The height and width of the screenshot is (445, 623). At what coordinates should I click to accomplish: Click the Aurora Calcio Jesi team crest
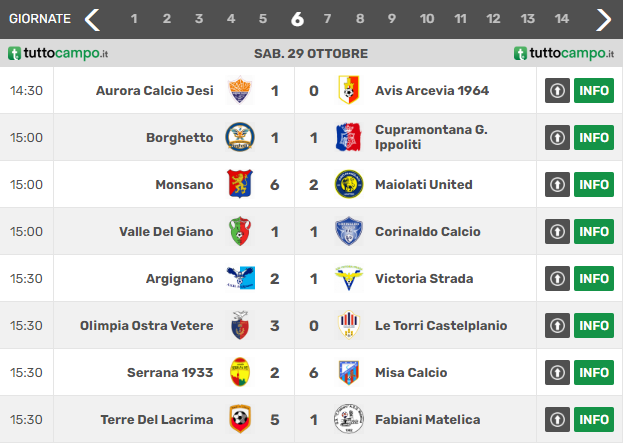tap(240, 90)
